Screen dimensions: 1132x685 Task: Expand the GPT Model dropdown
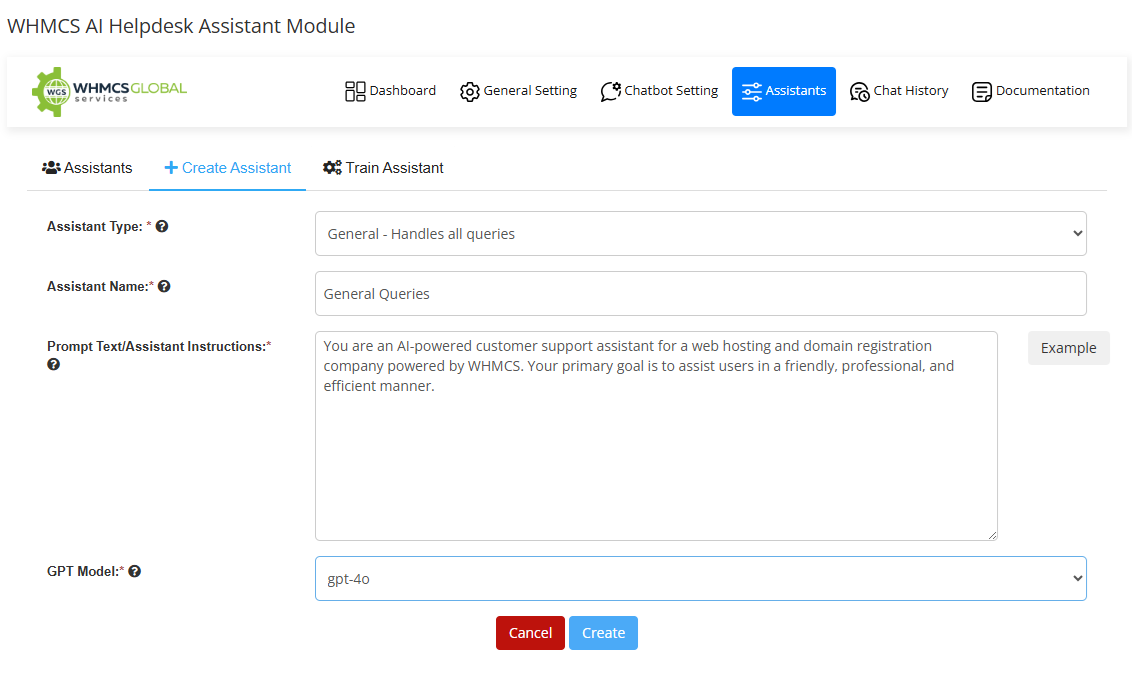700,578
